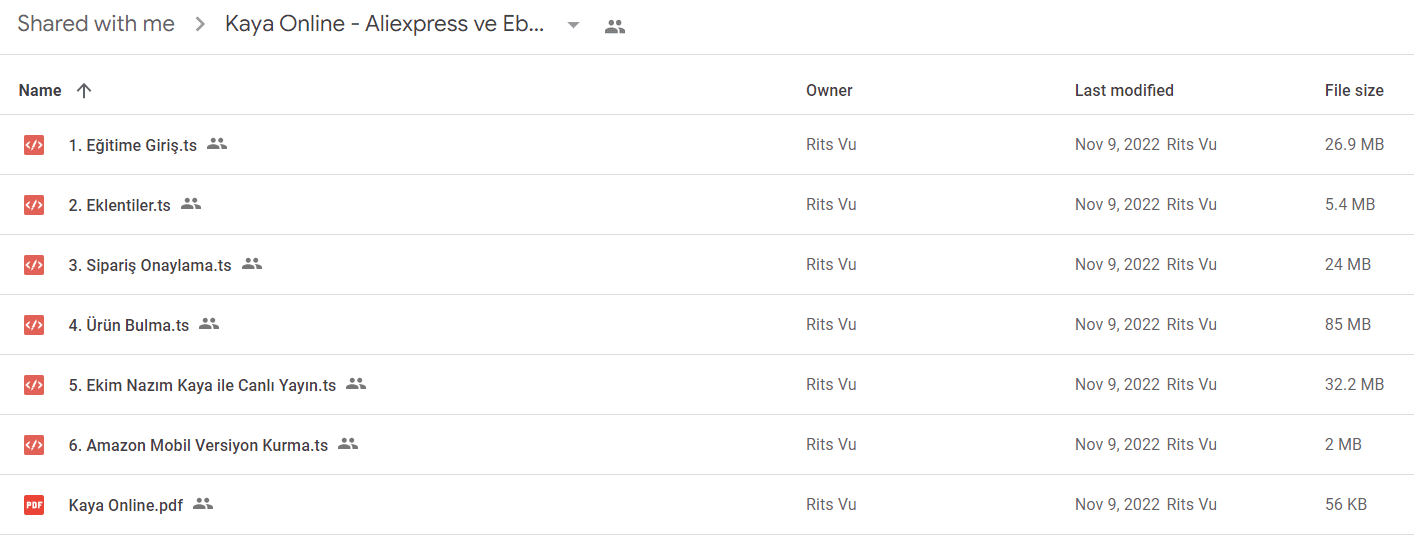
Task: Click the shared icon beside Sipariş Onaylama.ts
Action: pos(252,264)
